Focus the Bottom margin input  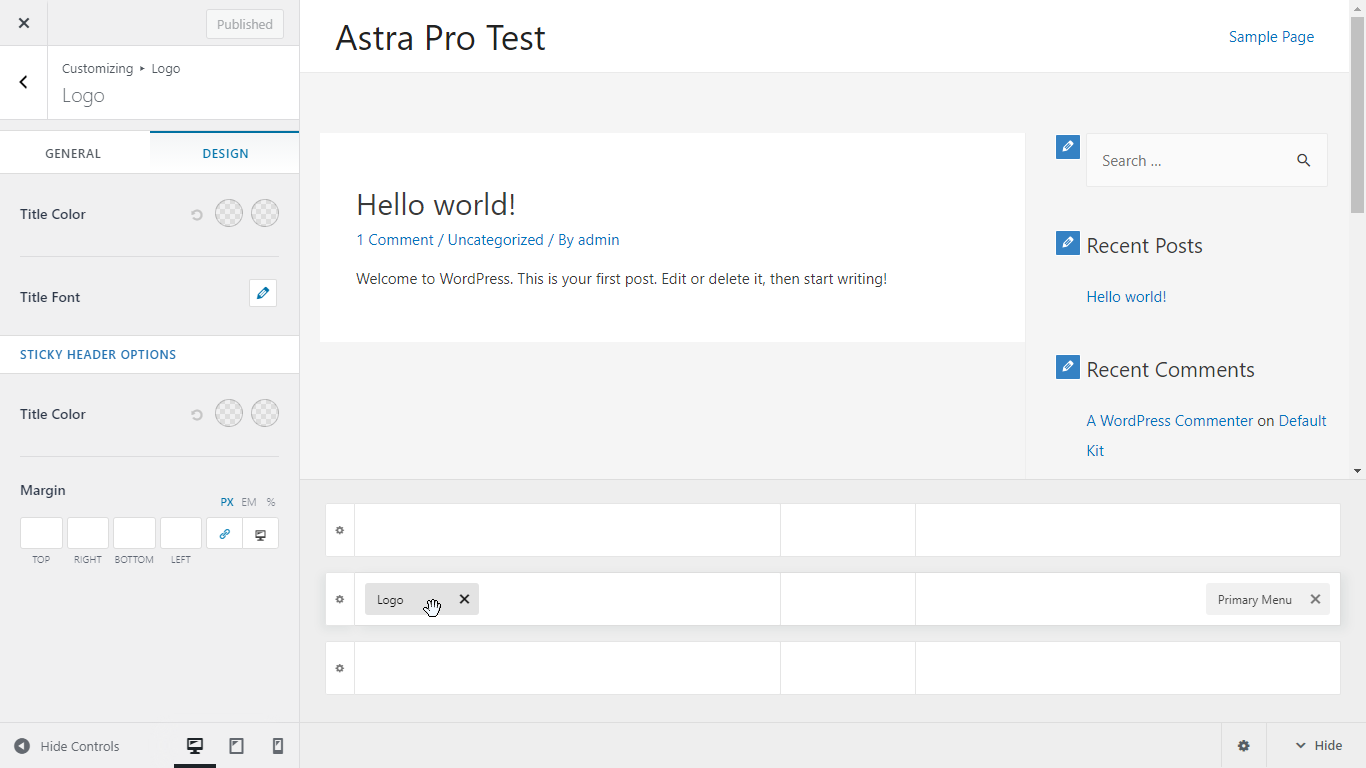click(x=134, y=533)
